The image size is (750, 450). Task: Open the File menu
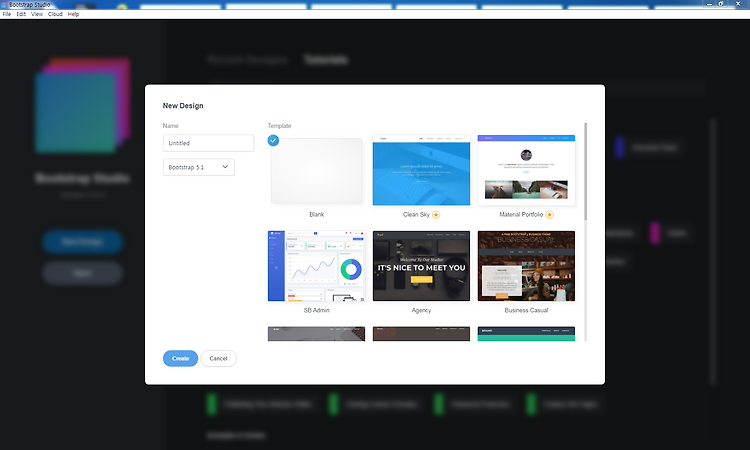[x=7, y=14]
